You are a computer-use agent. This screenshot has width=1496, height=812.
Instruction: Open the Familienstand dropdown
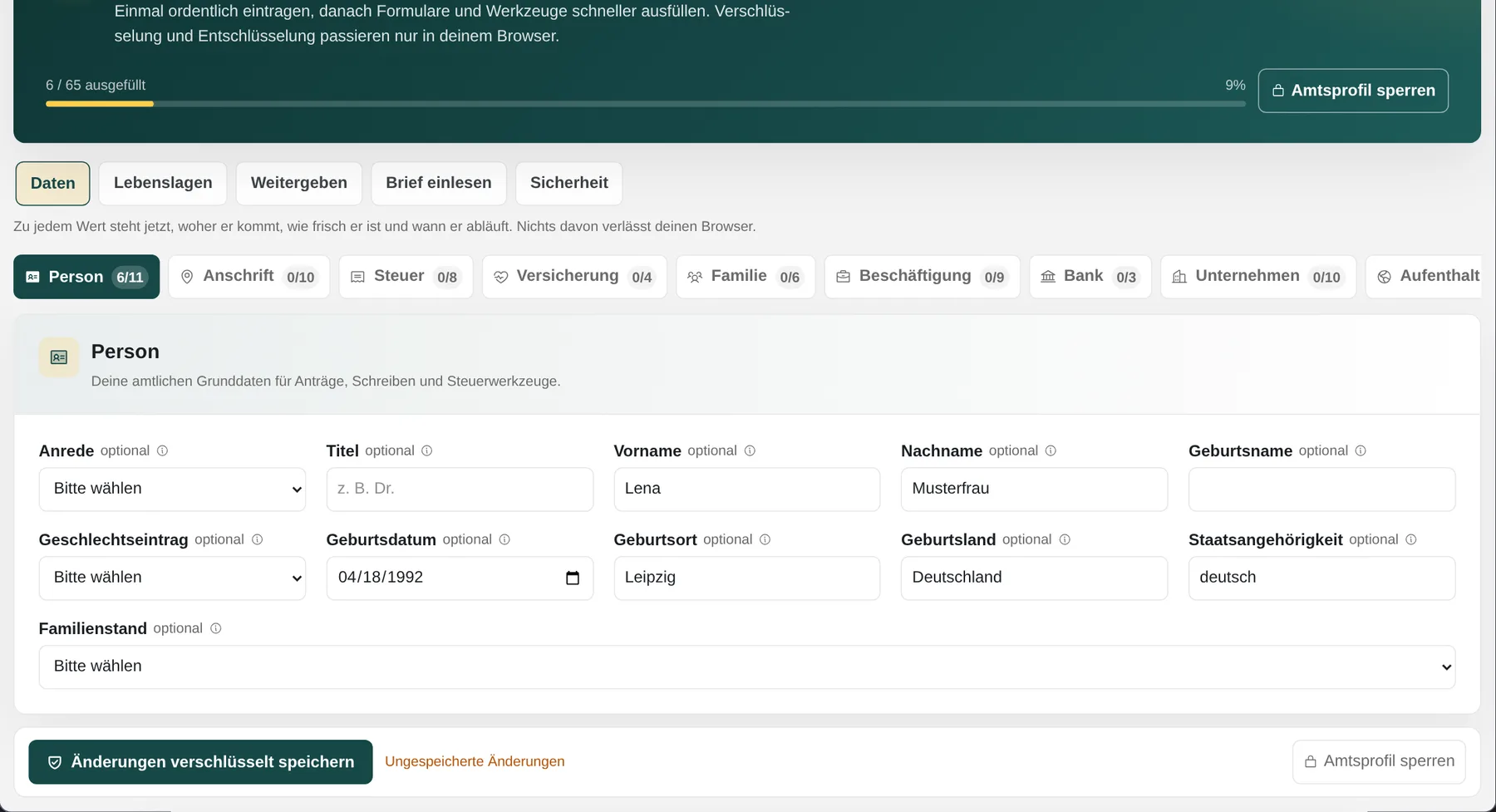pyautogui.click(x=747, y=667)
